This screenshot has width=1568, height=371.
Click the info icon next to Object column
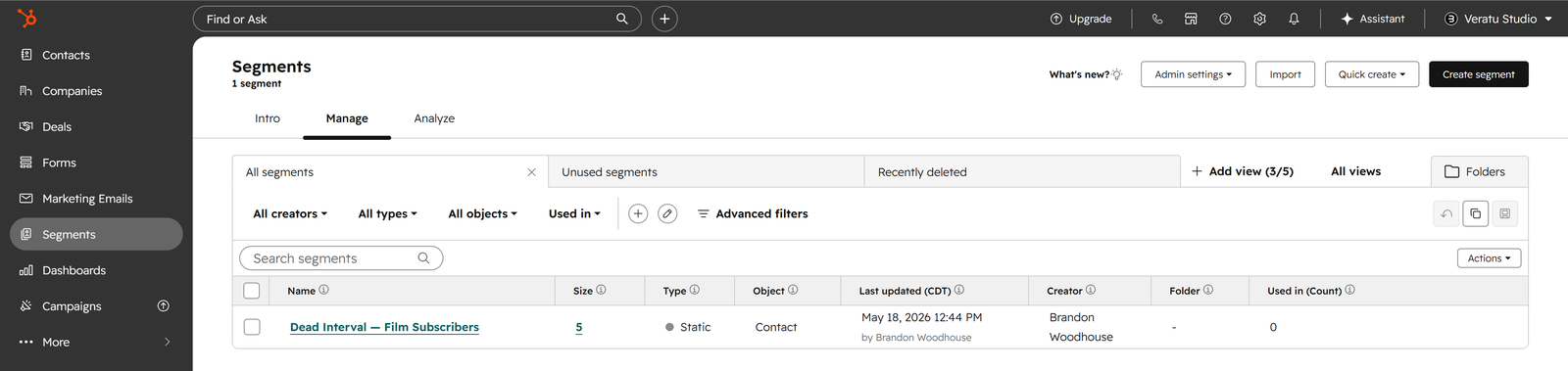(x=793, y=290)
